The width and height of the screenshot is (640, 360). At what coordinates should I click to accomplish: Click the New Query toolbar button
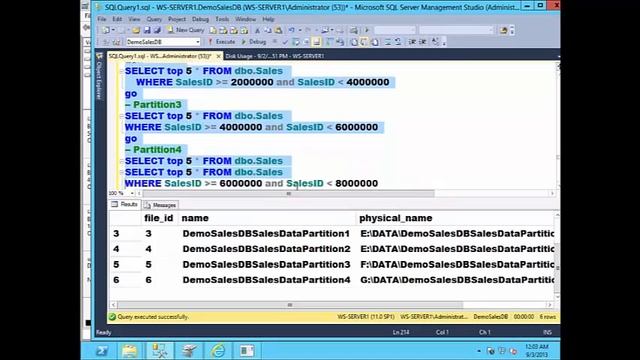186,30
